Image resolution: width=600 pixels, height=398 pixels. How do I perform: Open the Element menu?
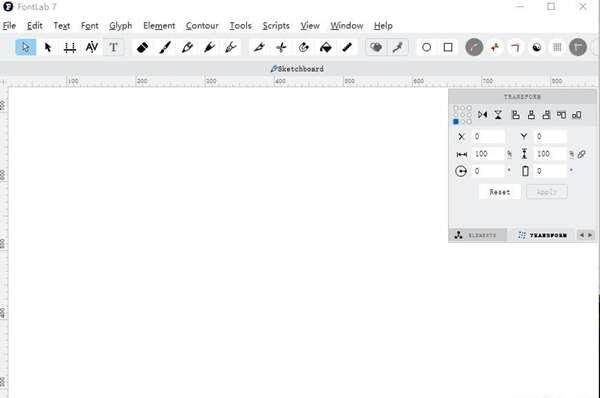[x=159, y=26]
